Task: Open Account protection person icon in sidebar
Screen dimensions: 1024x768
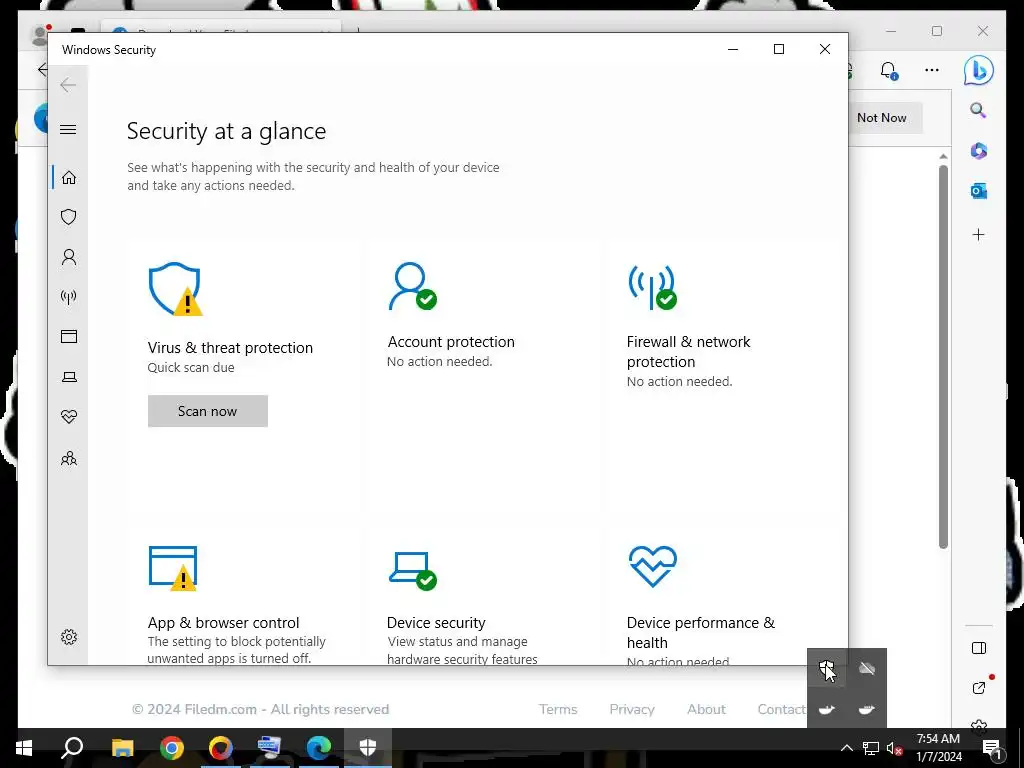Action: 69,257
